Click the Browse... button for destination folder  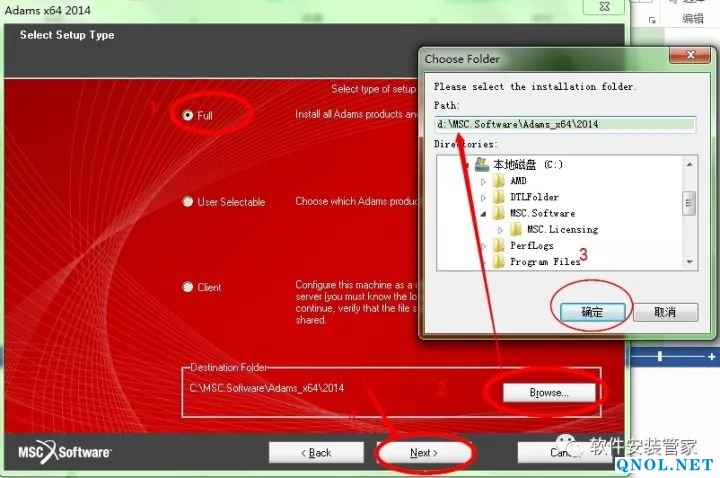[x=549, y=393]
